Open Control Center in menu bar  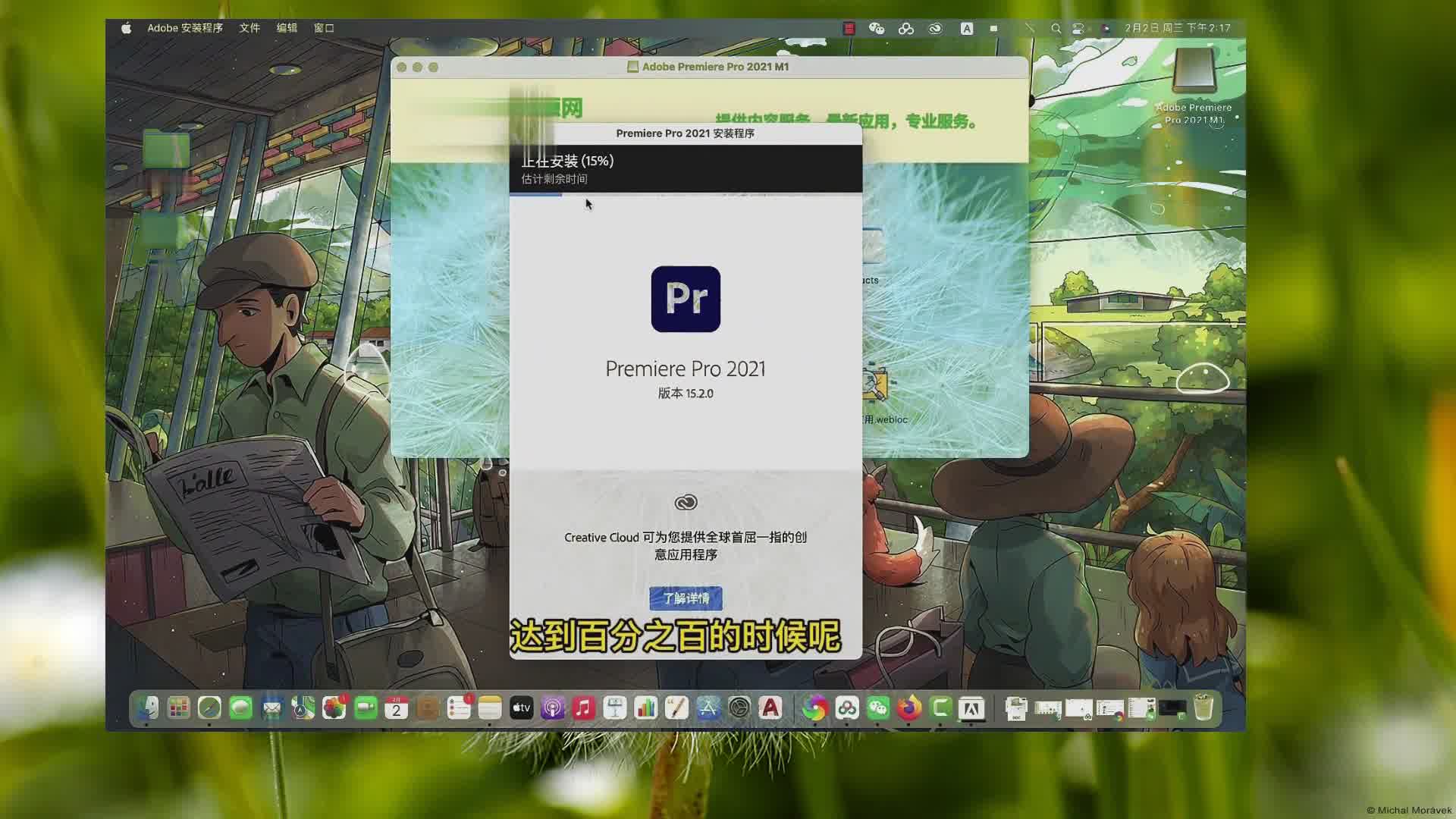click(1078, 28)
